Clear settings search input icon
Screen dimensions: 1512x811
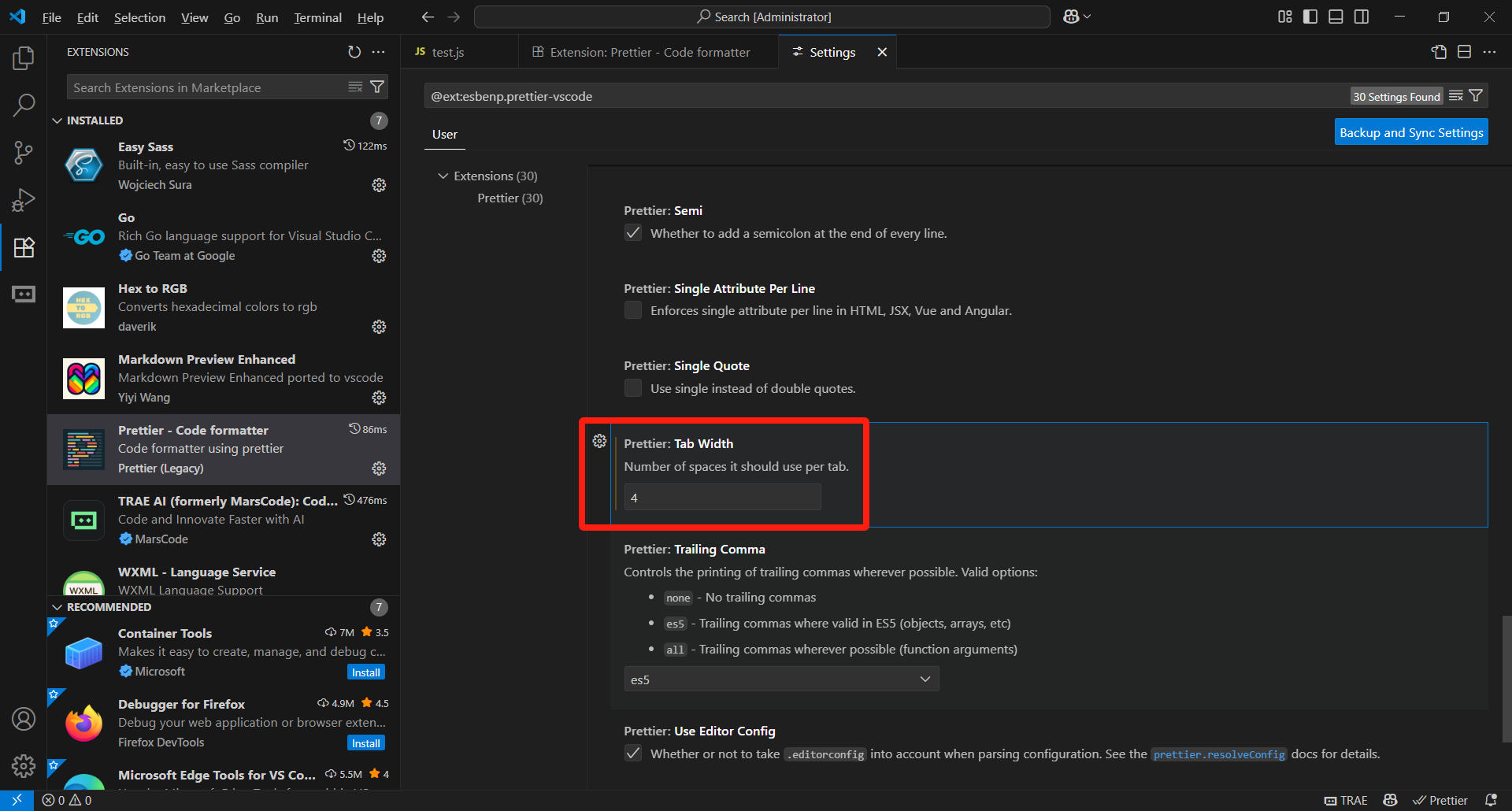[x=1455, y=96]
